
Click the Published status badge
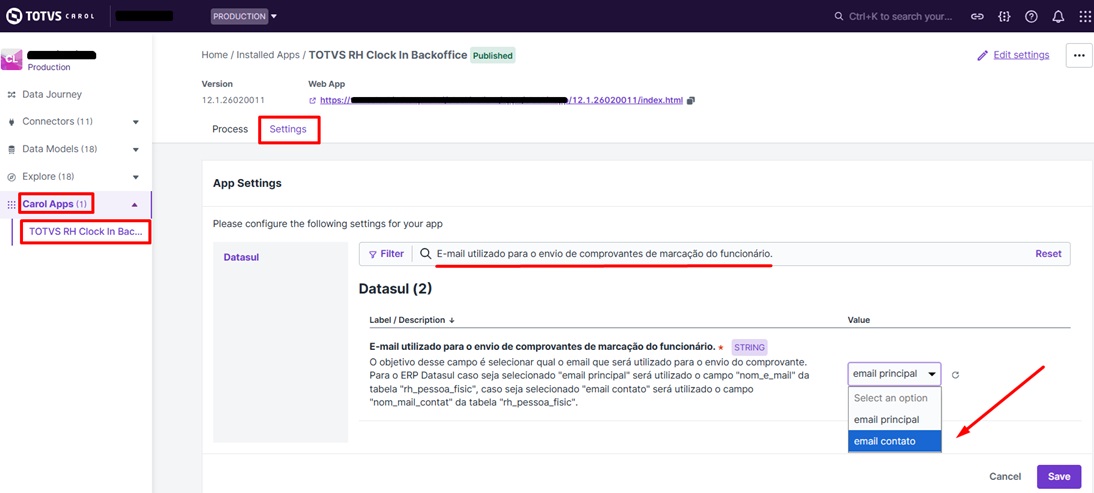coord(493,55)
